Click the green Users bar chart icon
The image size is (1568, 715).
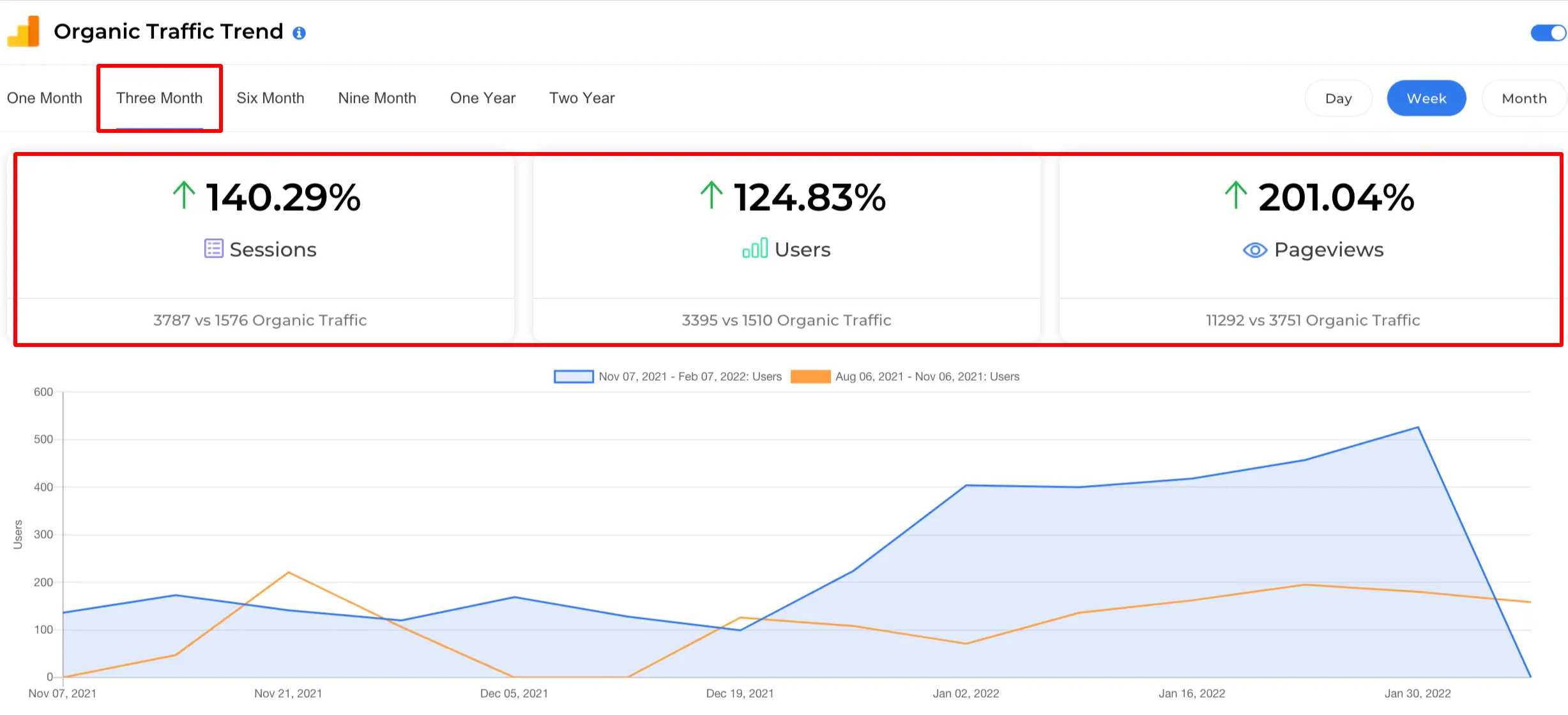pos(754,249)
